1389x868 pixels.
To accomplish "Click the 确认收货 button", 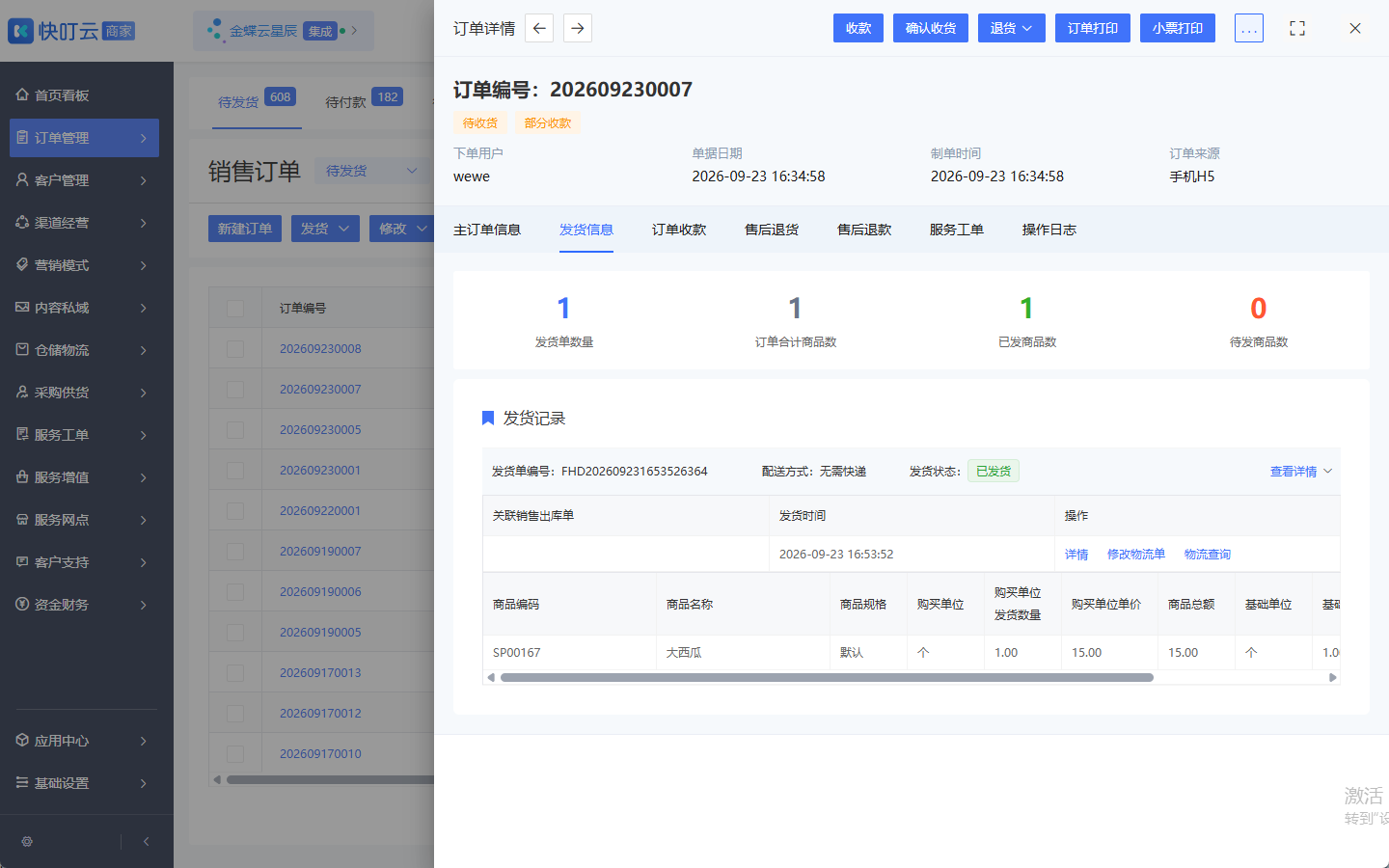I will tap(931, 28).
